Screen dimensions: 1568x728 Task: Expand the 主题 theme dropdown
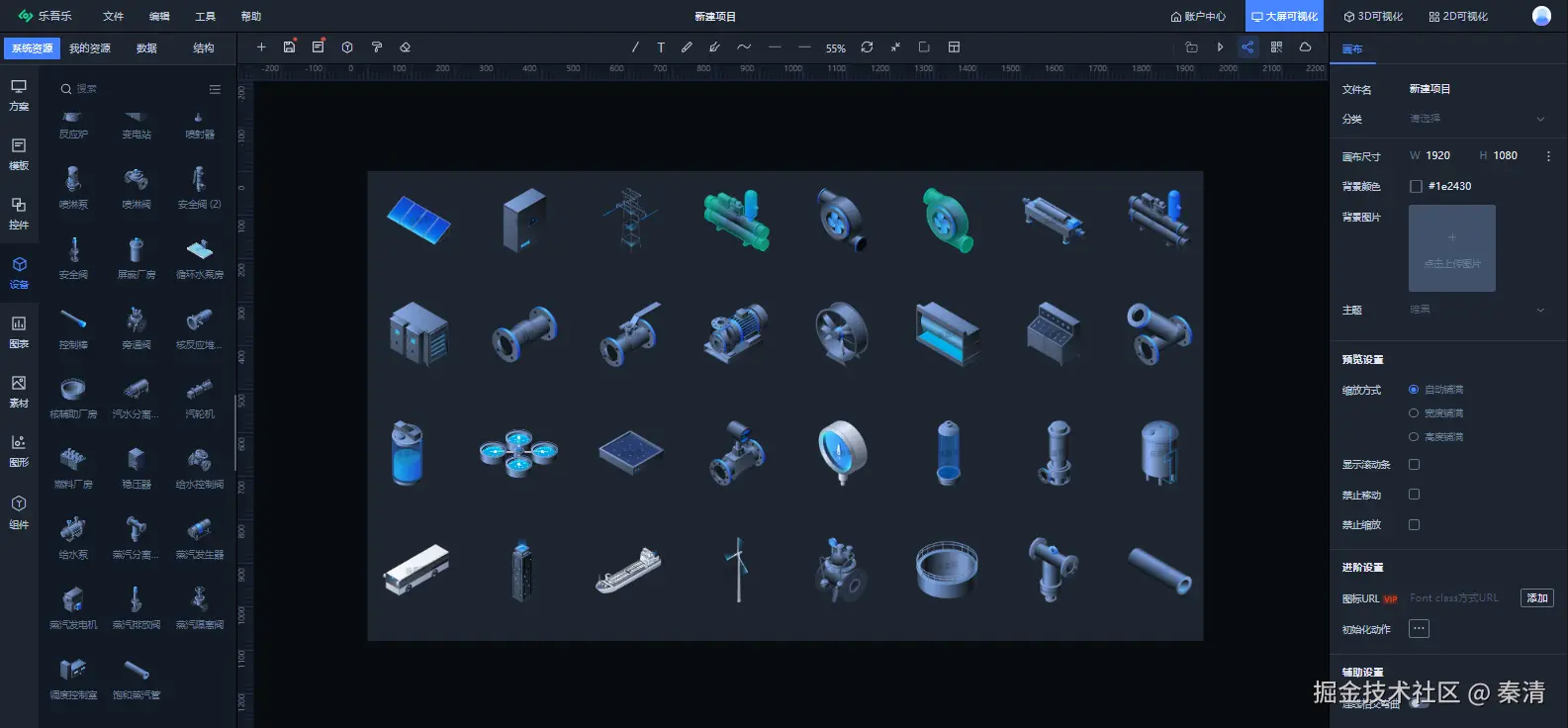pyautogui.click(x=1475, y=310)
